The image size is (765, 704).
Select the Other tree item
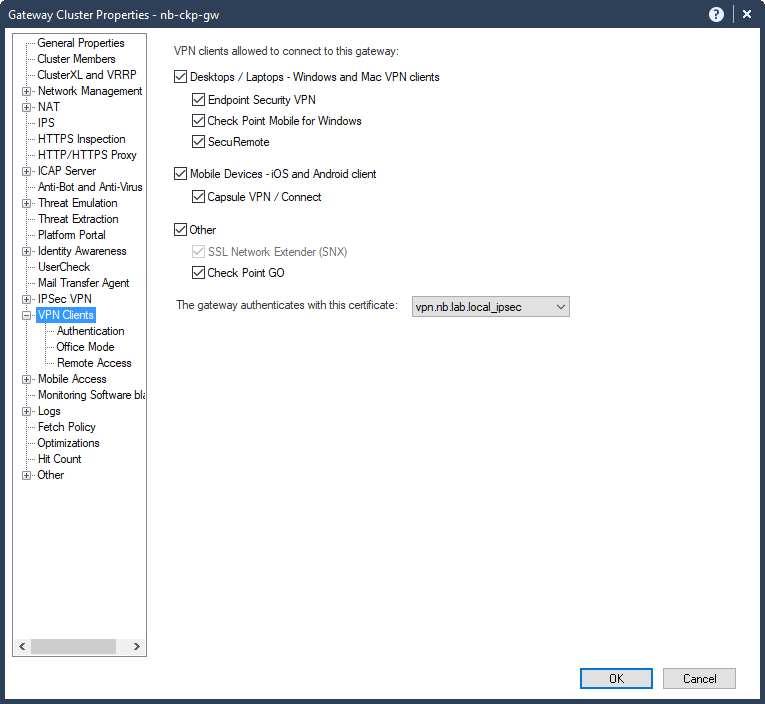point(51,475)
